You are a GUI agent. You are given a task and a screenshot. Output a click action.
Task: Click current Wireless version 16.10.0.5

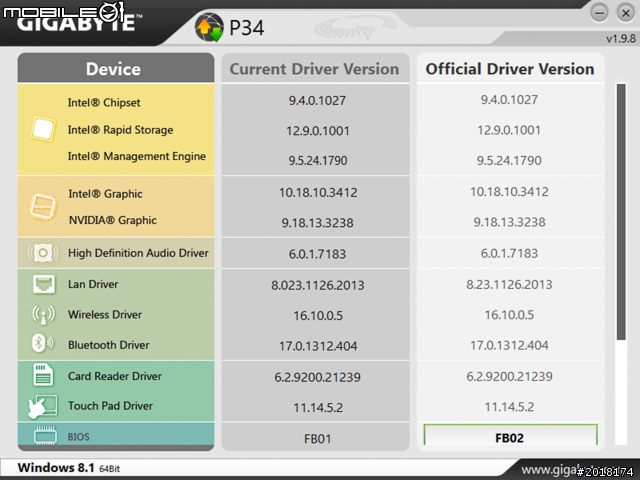318,315
